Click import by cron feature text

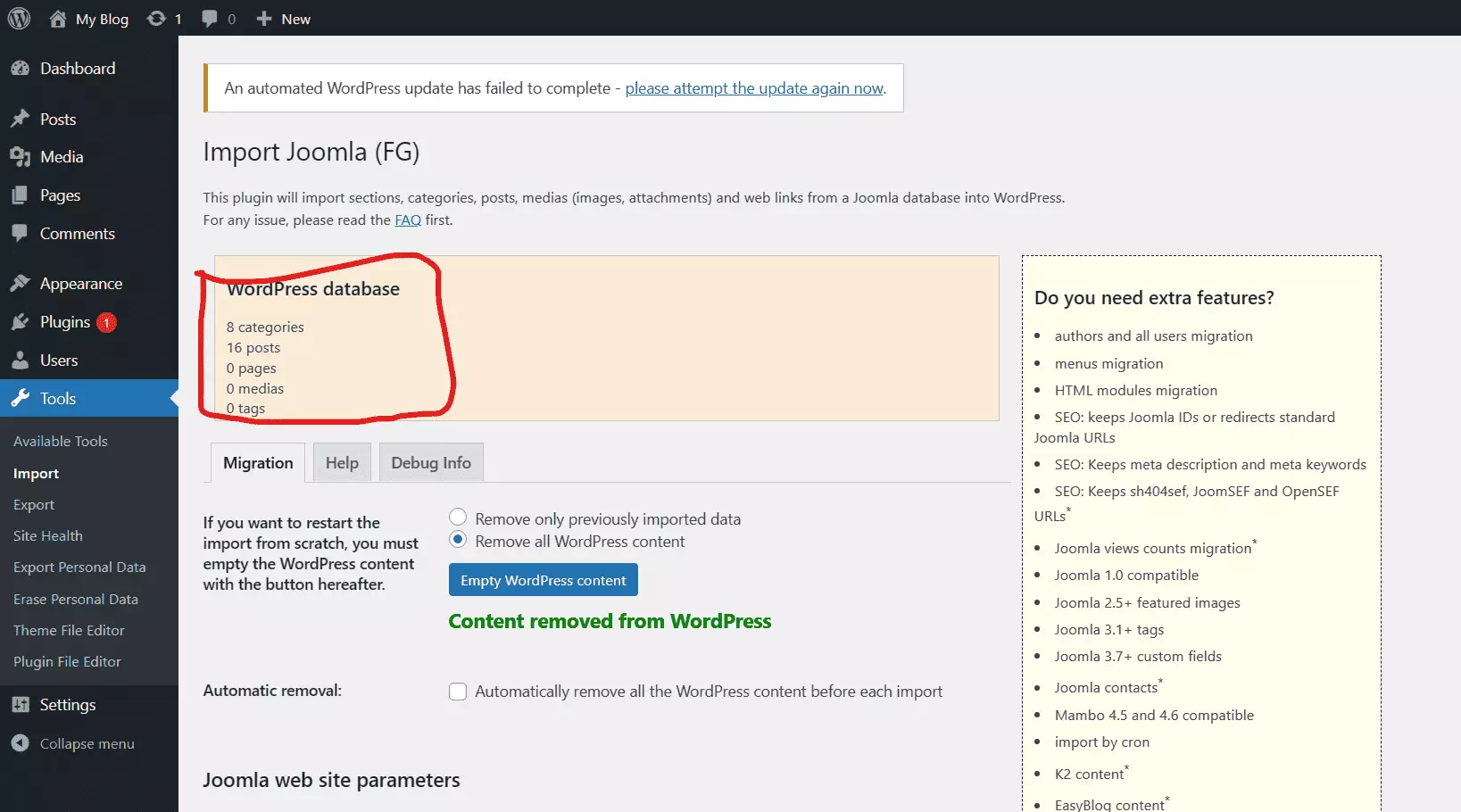coord(1102,742)
